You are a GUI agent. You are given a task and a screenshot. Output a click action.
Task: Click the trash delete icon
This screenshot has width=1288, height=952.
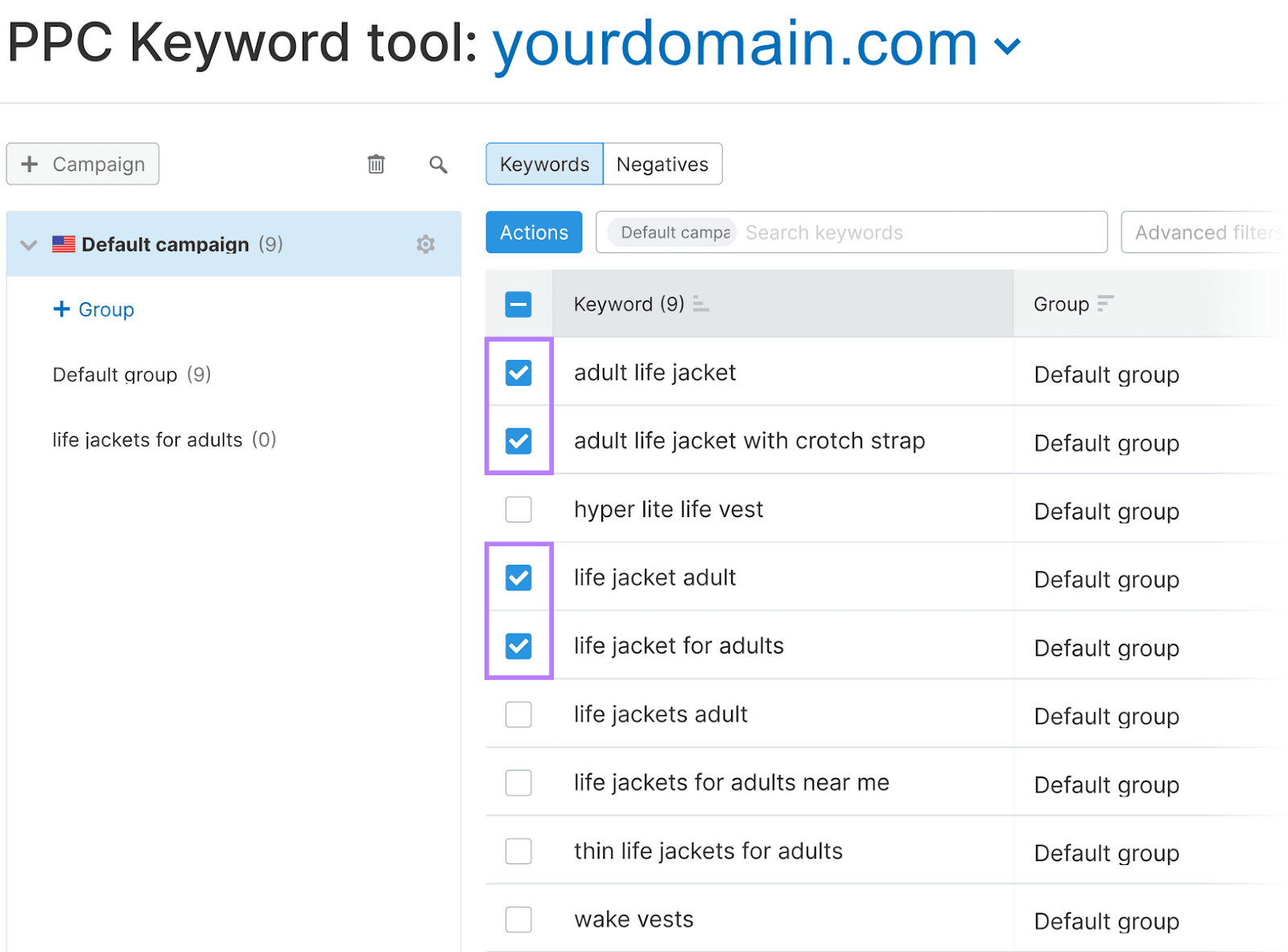click(376, 164)
